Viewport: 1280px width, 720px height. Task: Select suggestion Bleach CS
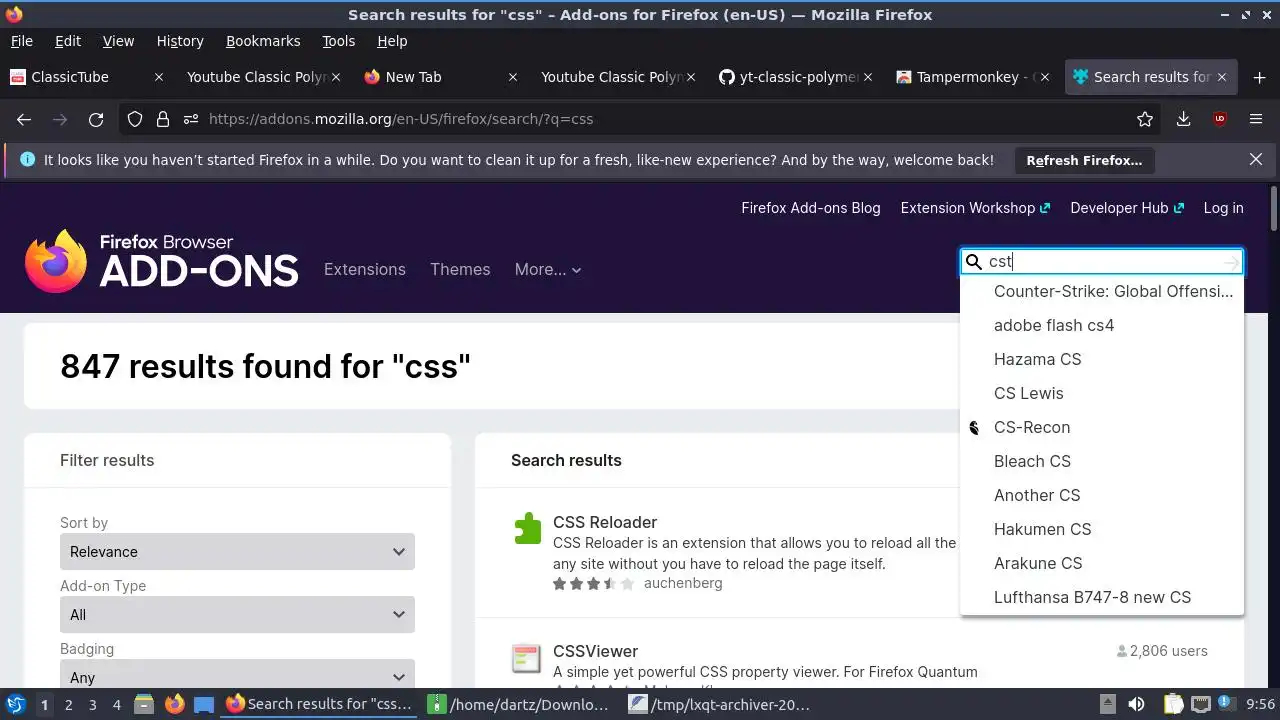pos(1101,461)
